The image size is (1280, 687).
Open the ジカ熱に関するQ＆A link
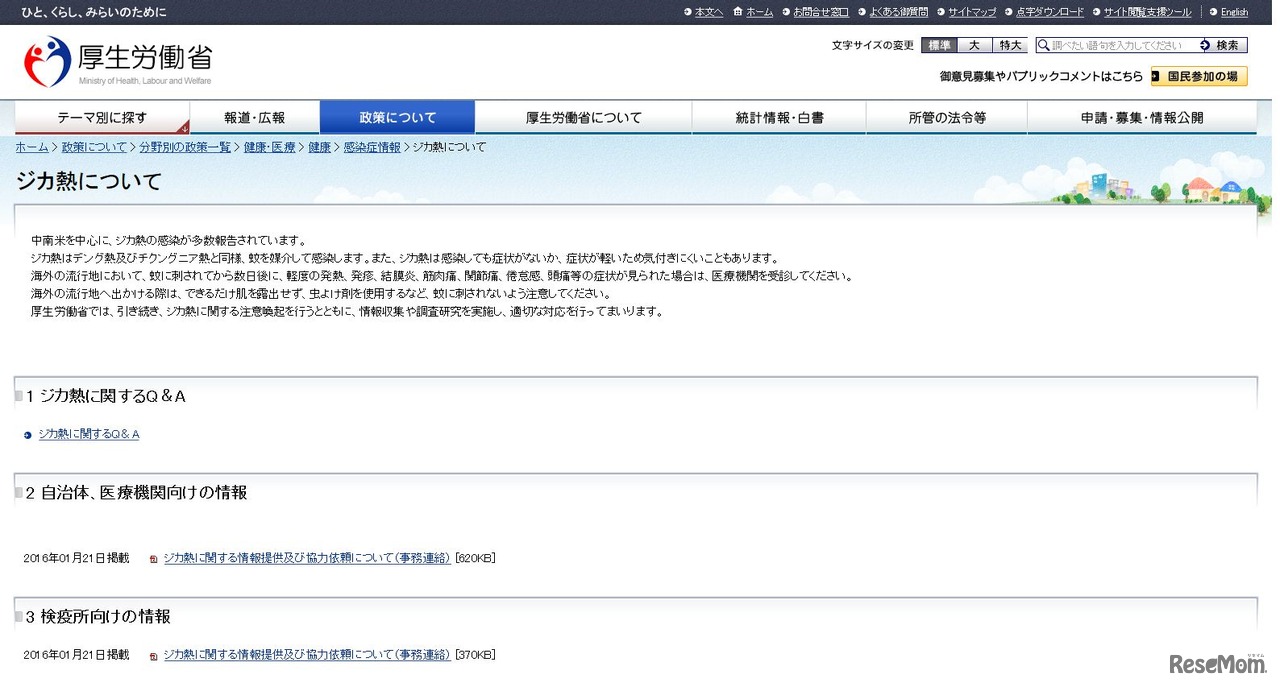coord(89,434)
